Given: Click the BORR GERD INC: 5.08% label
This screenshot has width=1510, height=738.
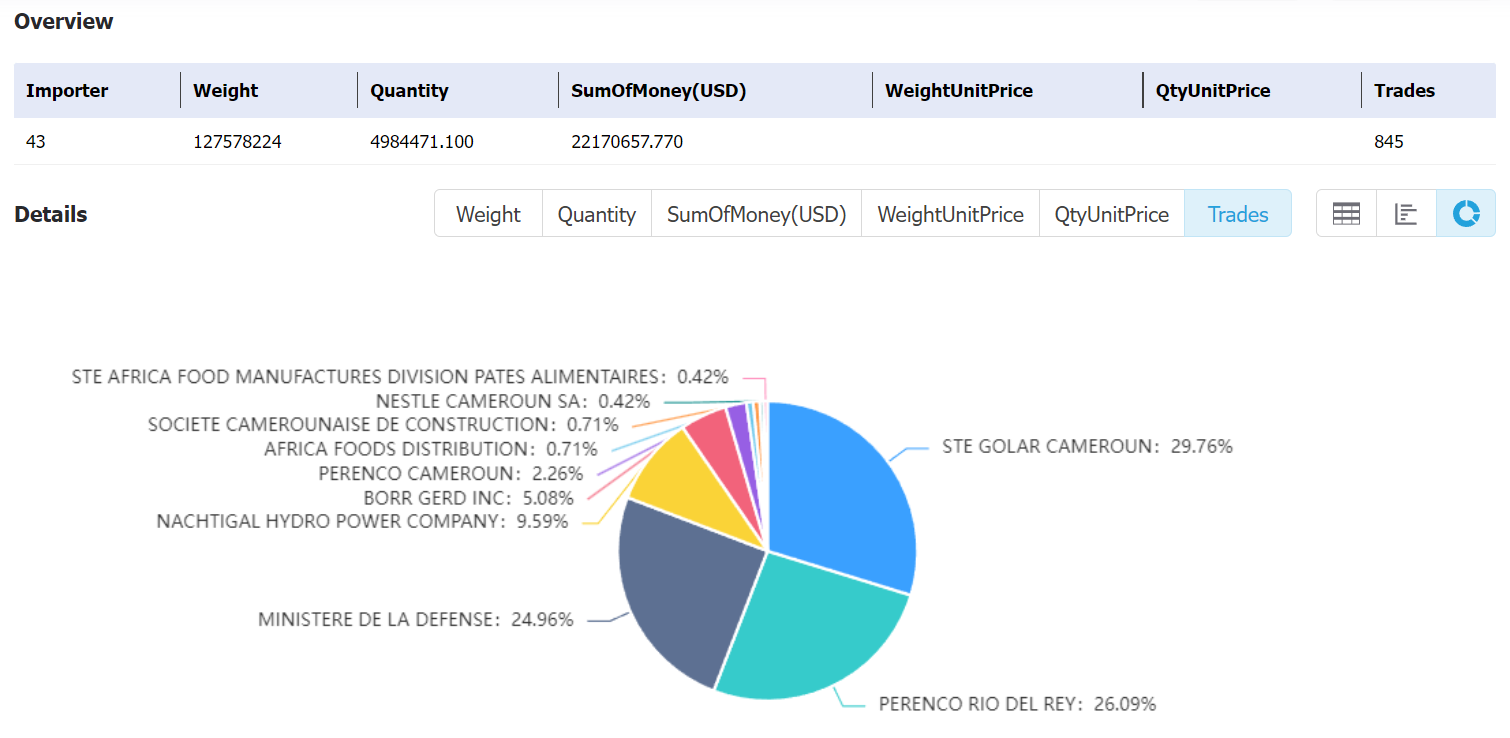Looking at the screenshot, I should 469,497.
